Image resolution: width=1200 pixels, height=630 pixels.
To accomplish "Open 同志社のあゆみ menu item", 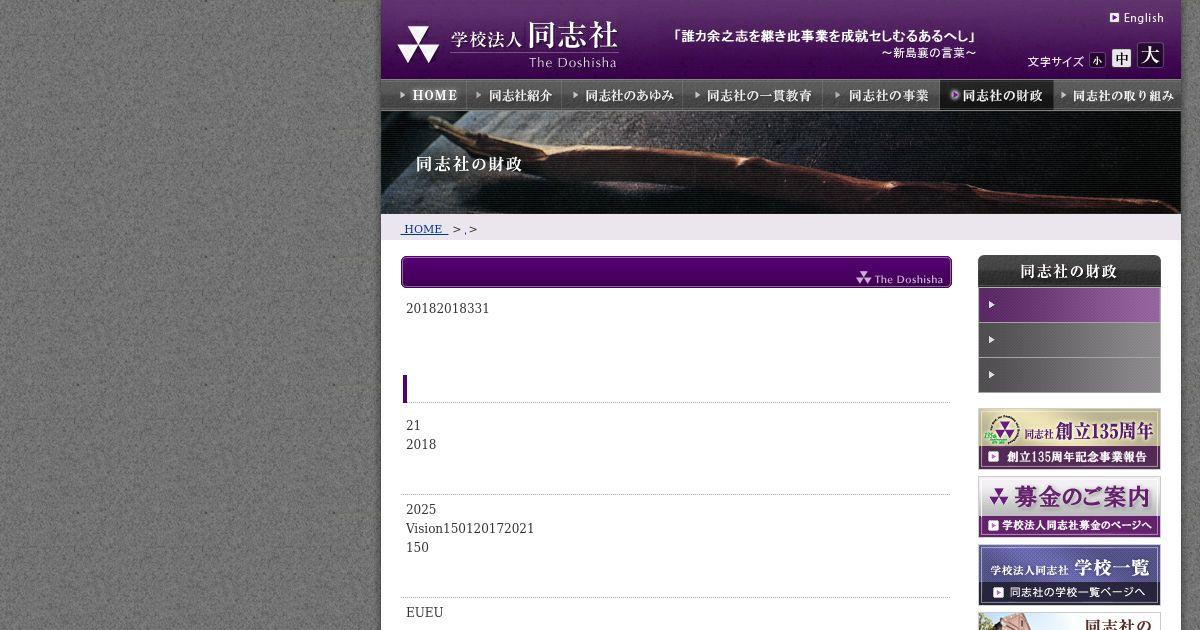I will 622,95.
